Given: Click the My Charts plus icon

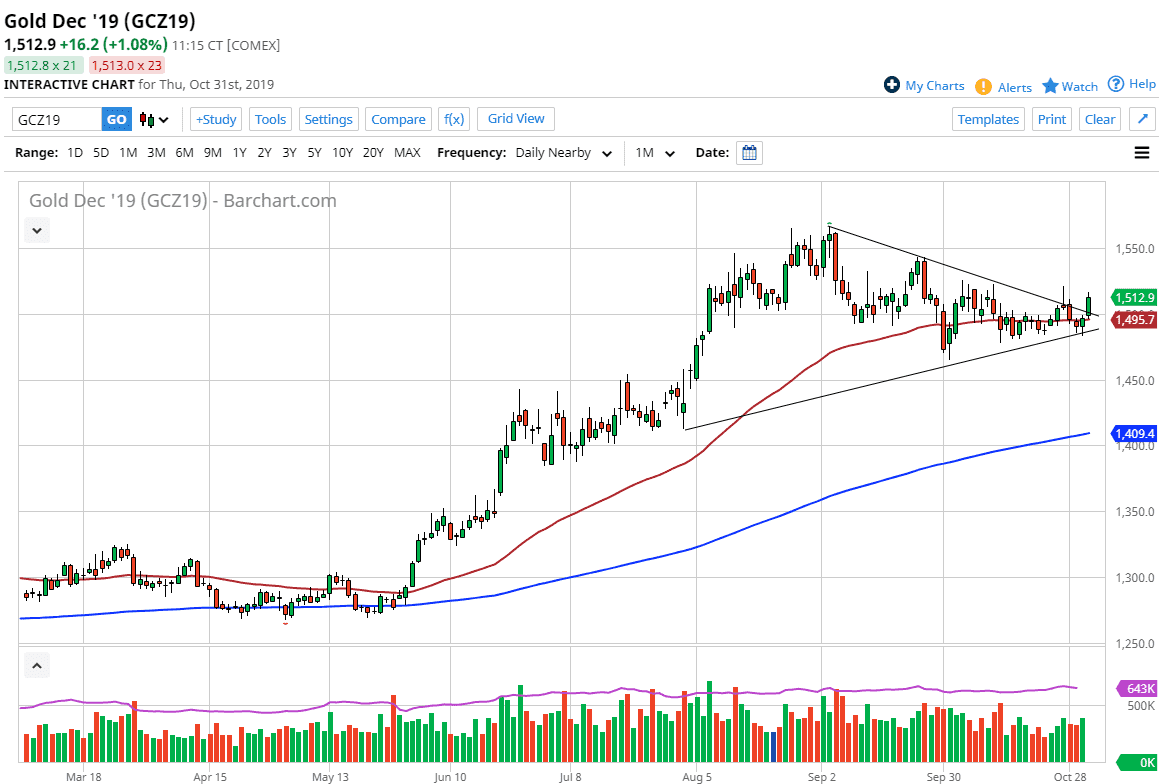Looking at the screenshot, I should 892,85.
